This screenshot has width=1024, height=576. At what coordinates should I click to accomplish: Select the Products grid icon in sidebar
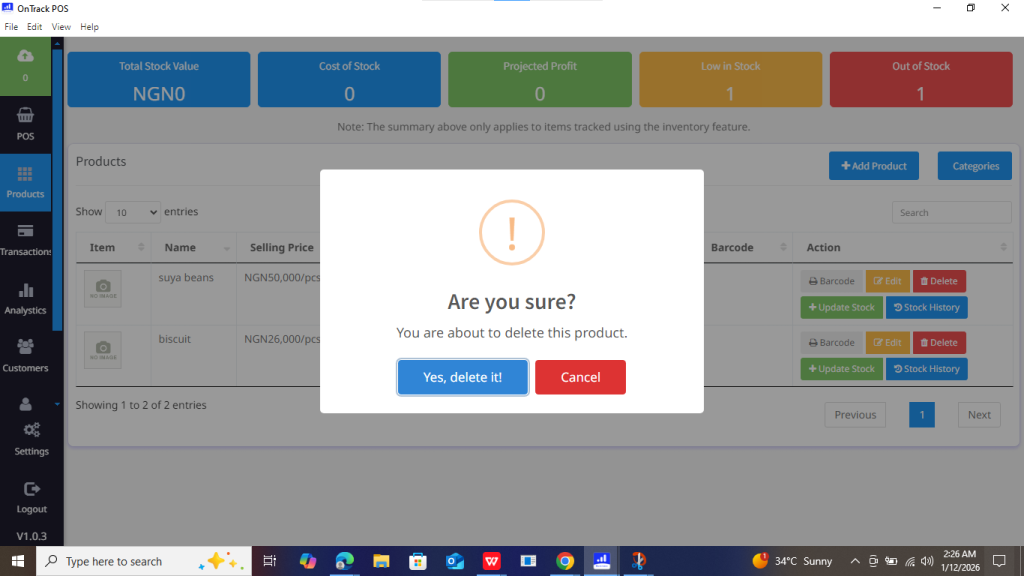click(25, 174)
